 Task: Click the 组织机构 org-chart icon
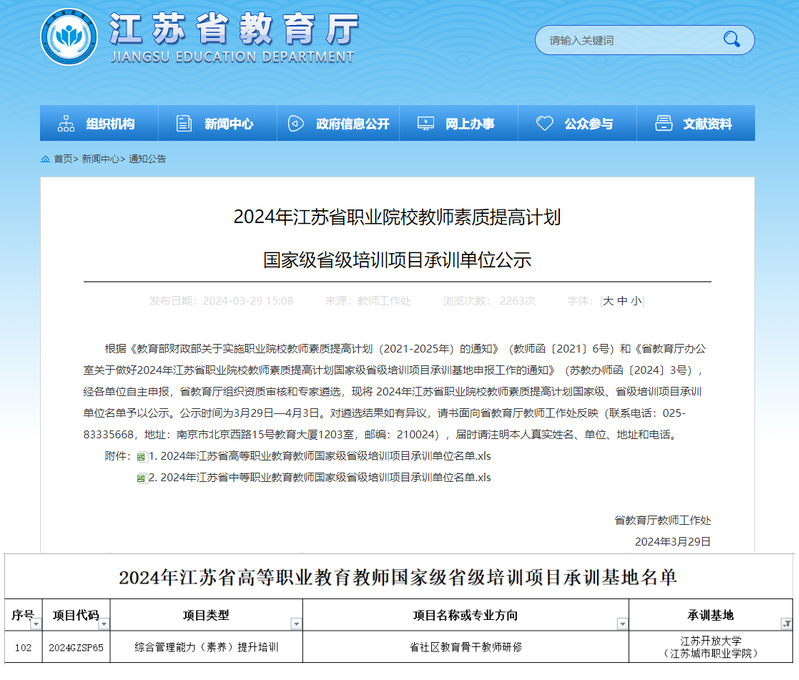click(x=66, y=124)
